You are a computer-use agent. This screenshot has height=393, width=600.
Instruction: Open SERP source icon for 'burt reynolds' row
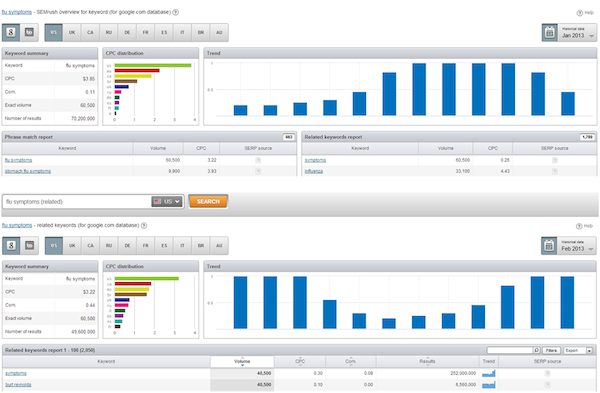548,384
